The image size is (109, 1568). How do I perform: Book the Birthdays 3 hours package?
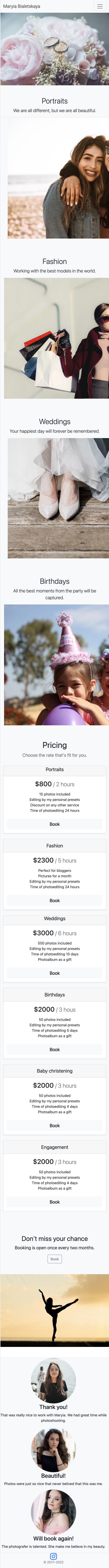pyautogui.click(x=54, y=1049)
